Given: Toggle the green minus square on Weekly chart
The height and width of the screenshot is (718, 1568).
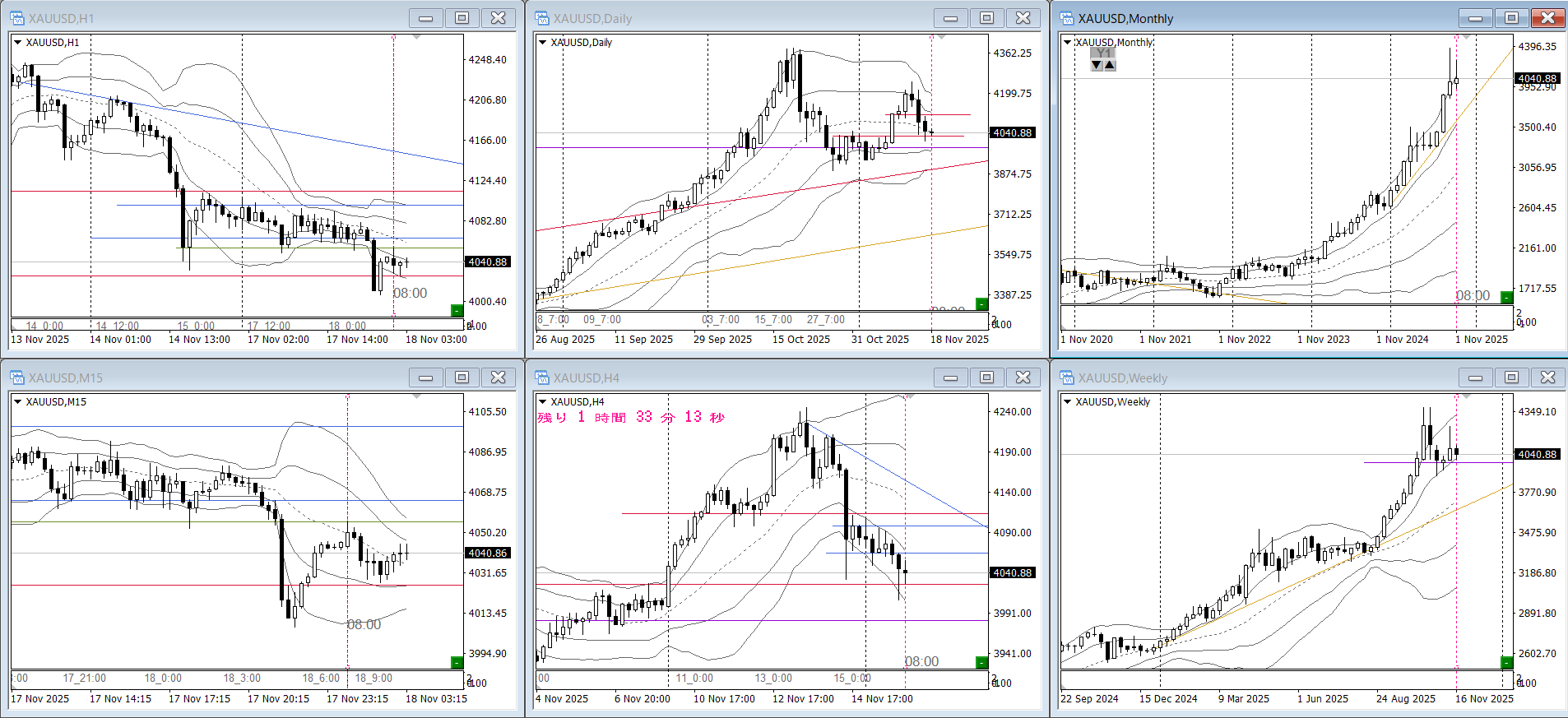Looking at the screenshot, I should click(1506, 662).
